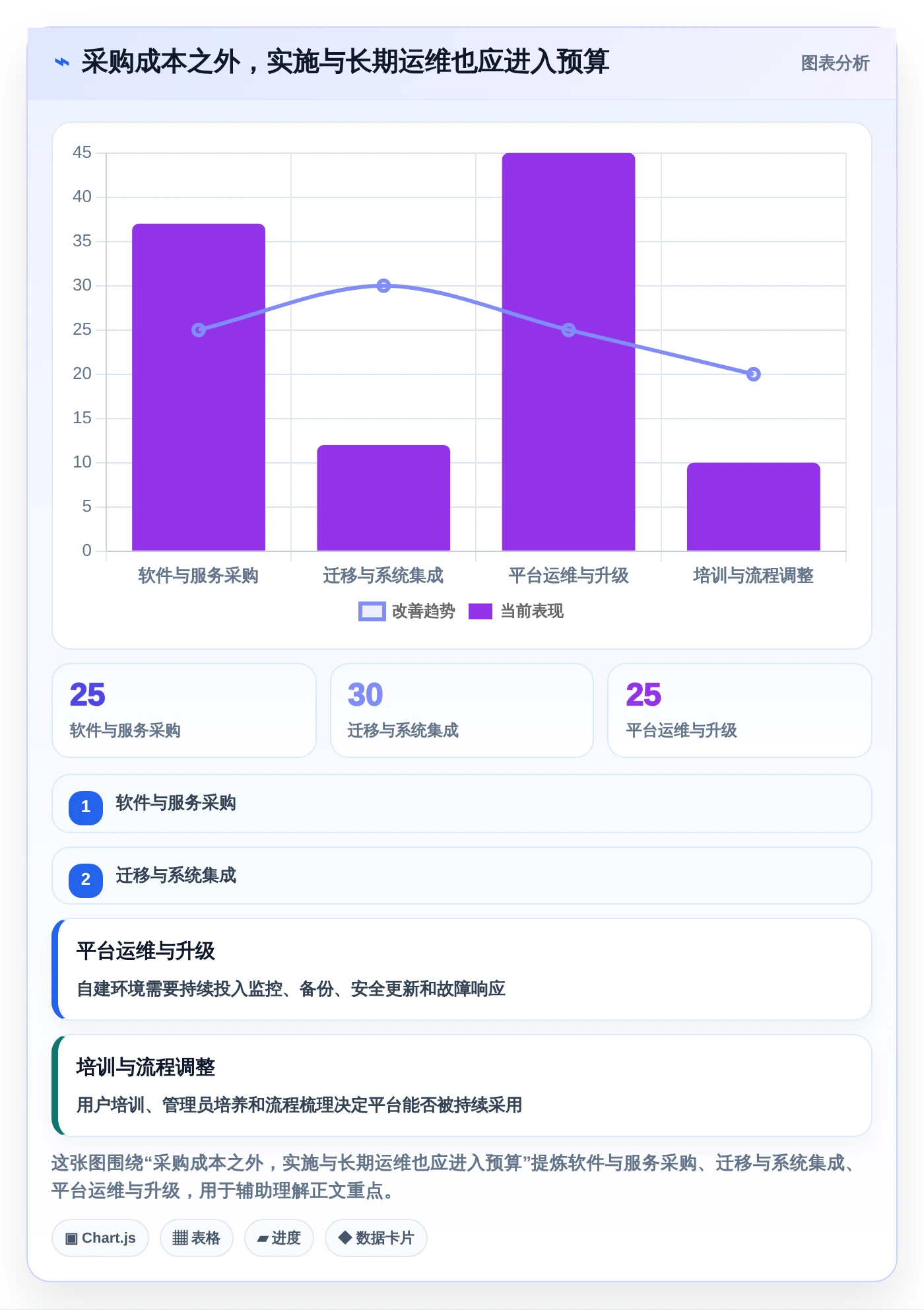Click the lightning bolt icon beside the title

[62, 63]
